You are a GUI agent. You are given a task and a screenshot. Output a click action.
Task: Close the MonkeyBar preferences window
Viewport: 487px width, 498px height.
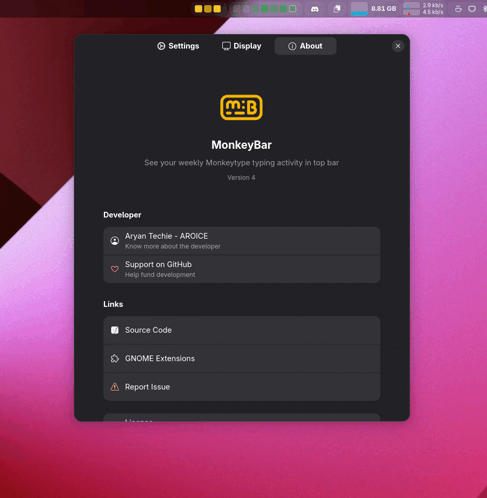point(398,46)
